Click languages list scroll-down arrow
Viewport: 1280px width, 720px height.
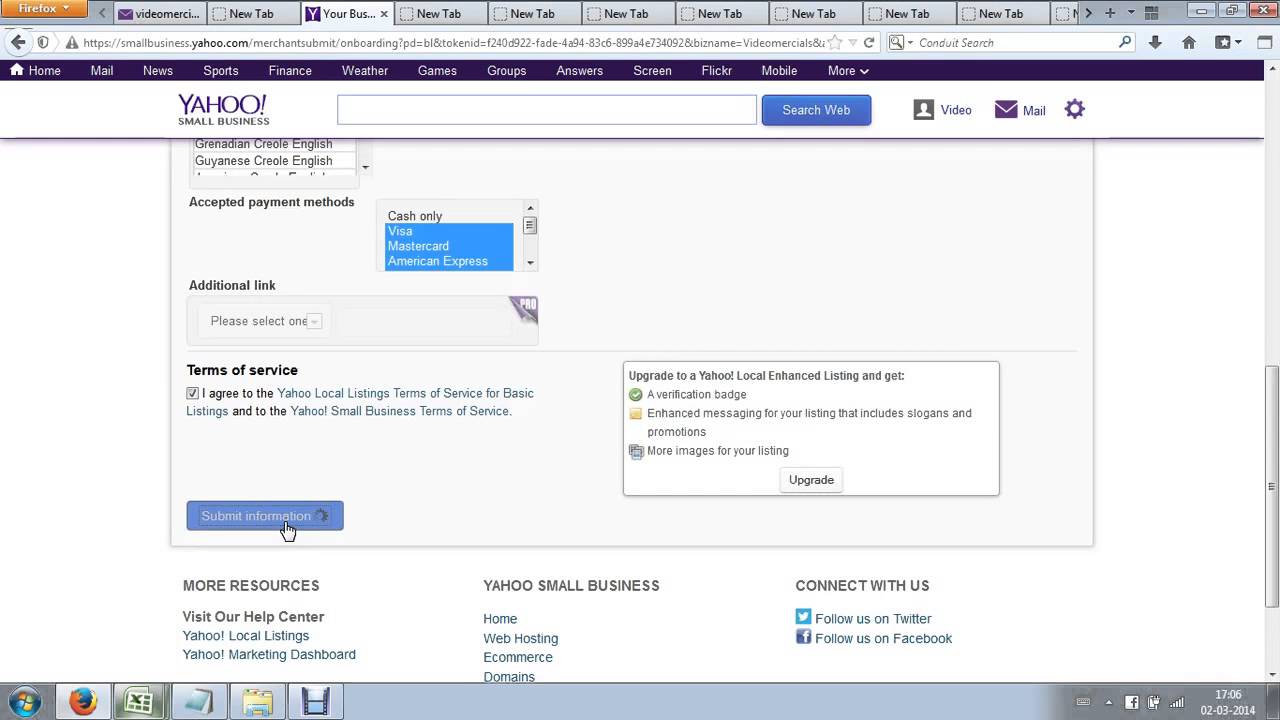click(x=365, y=167)
